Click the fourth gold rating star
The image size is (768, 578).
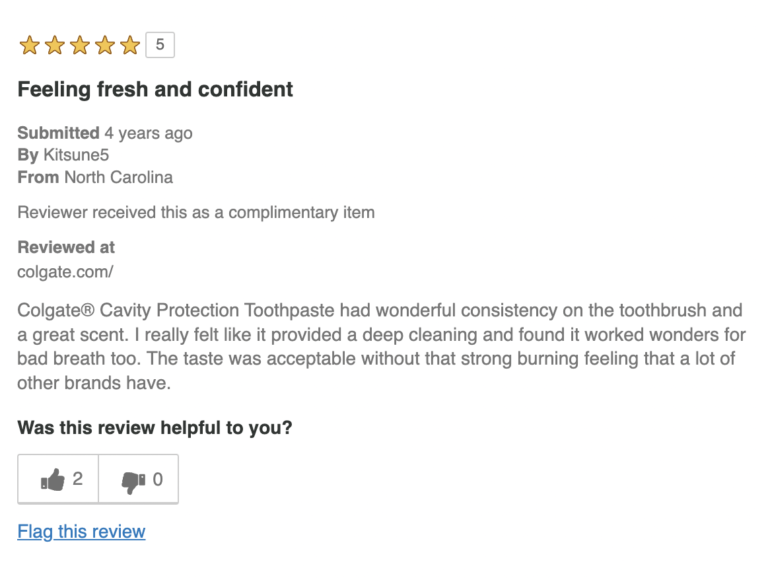pos(105,45)
